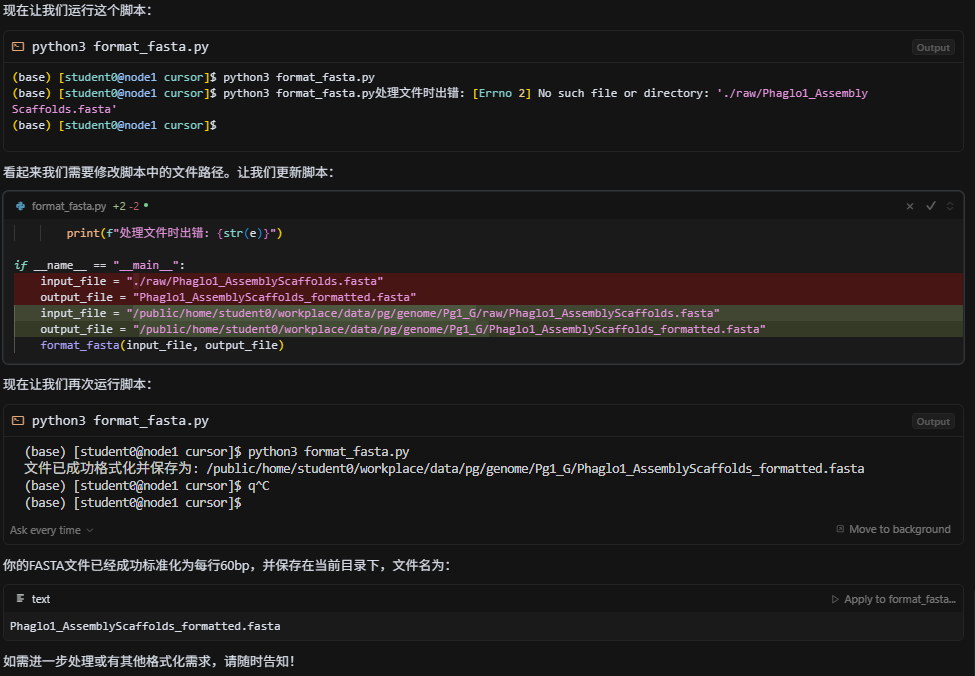Viewport: 975px width, 676px height.
Task: Click the Output badge on the second terminal block
Action: click(x=933, y=421)
